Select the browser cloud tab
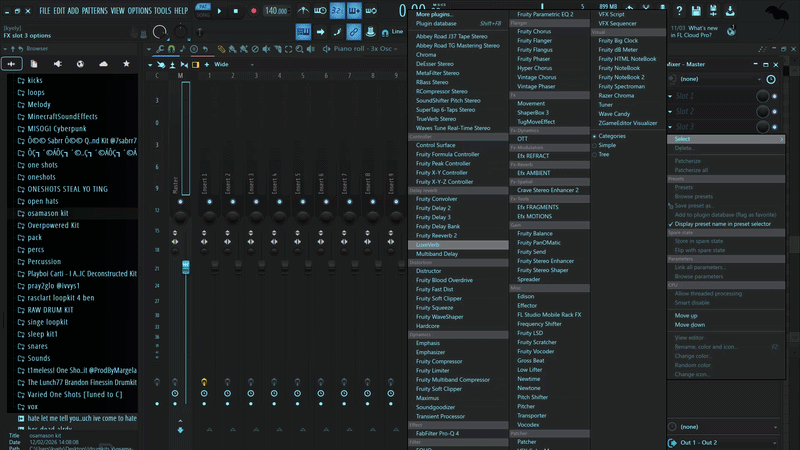The image size is (800, 450). tap(103, 64)
